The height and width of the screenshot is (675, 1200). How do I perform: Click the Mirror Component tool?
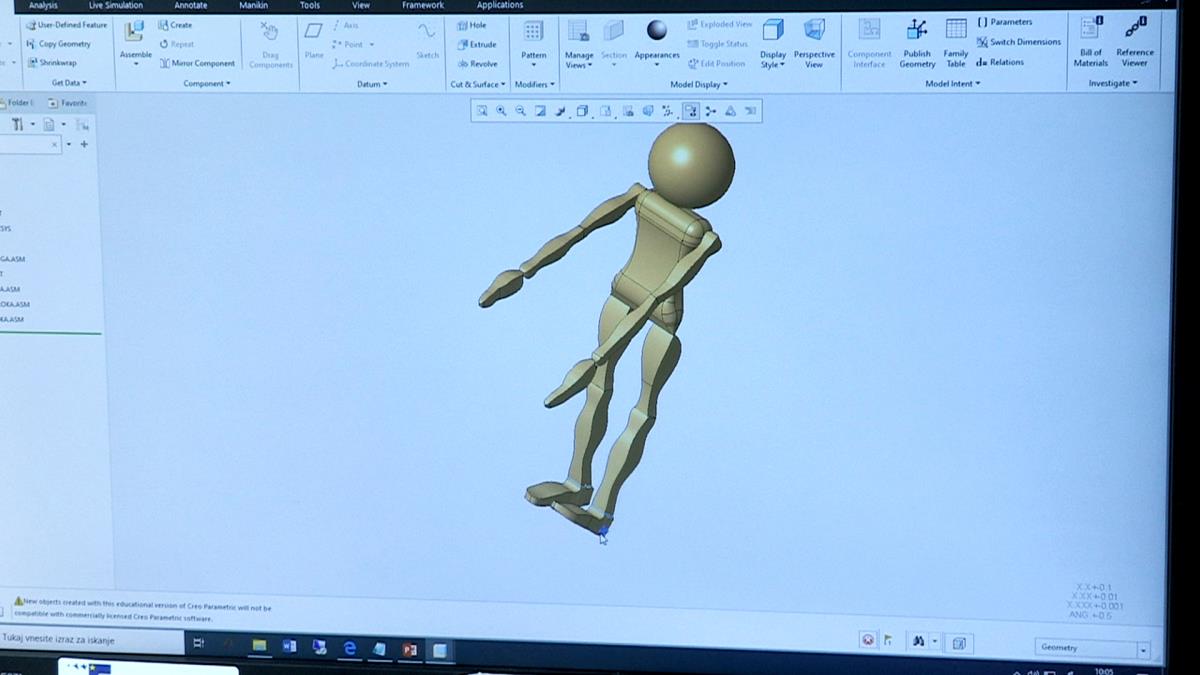tap(197, 63)
